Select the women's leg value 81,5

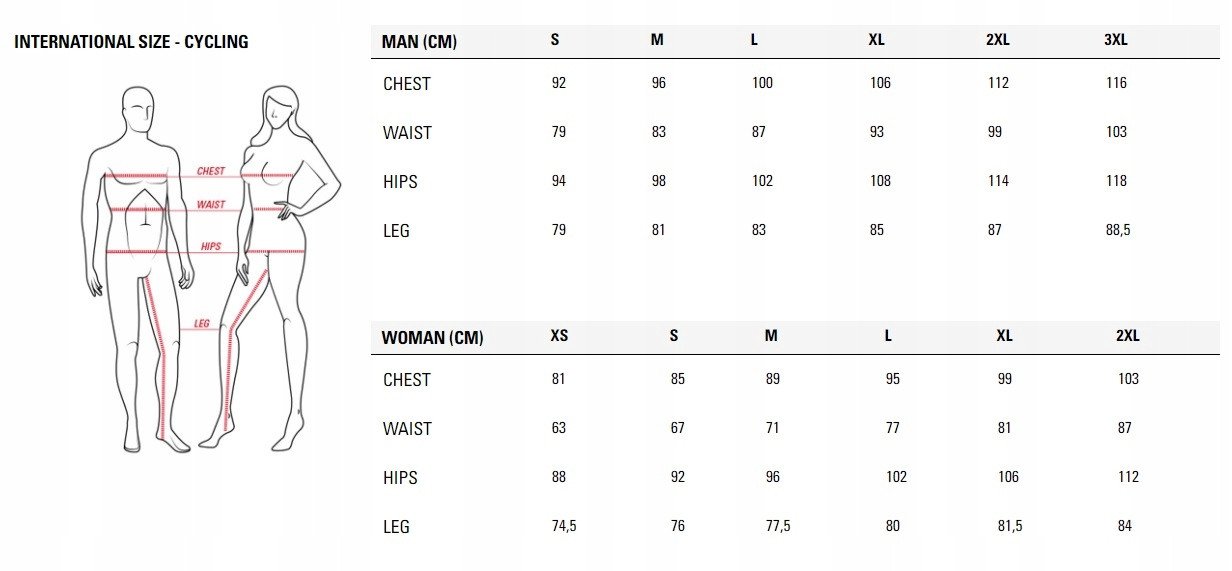tap(1009, 526)
